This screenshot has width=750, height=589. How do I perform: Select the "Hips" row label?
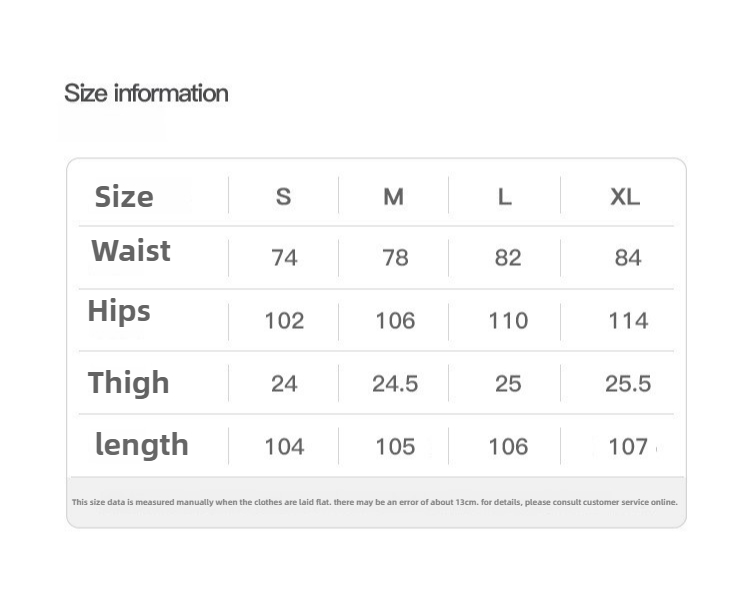coord(119,311)
